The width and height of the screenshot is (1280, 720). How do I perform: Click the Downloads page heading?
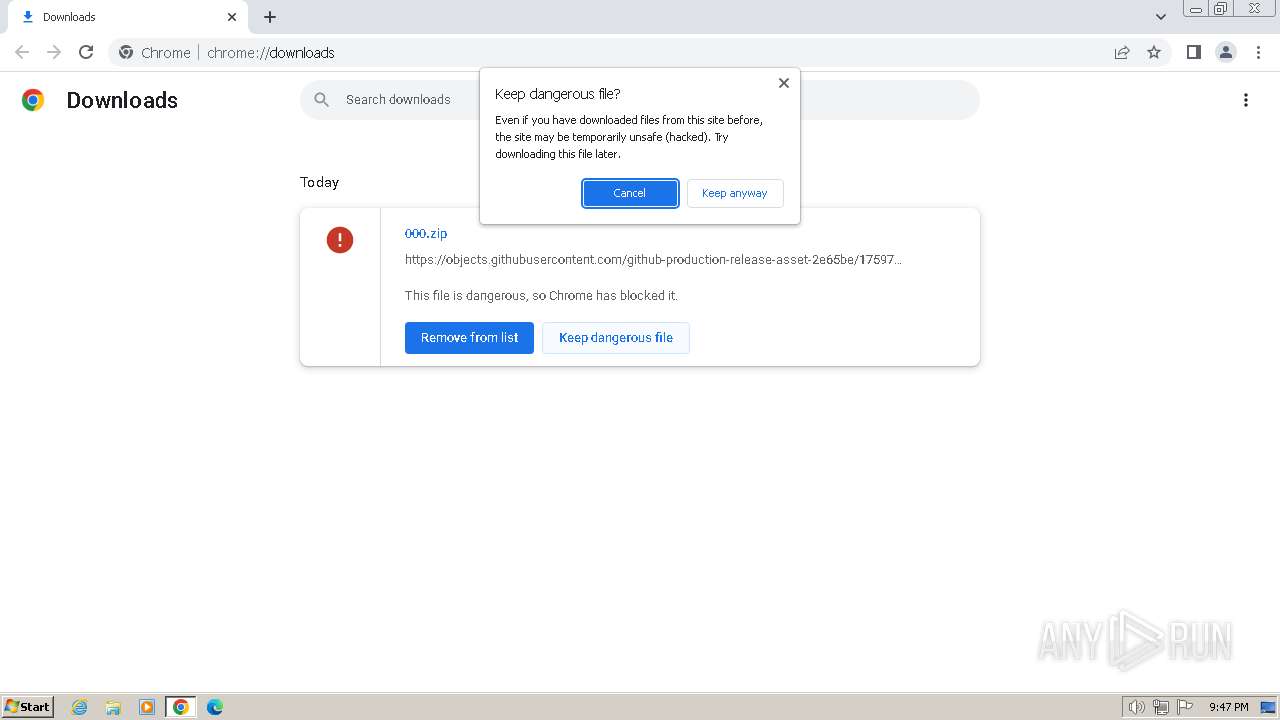(122, 100)
